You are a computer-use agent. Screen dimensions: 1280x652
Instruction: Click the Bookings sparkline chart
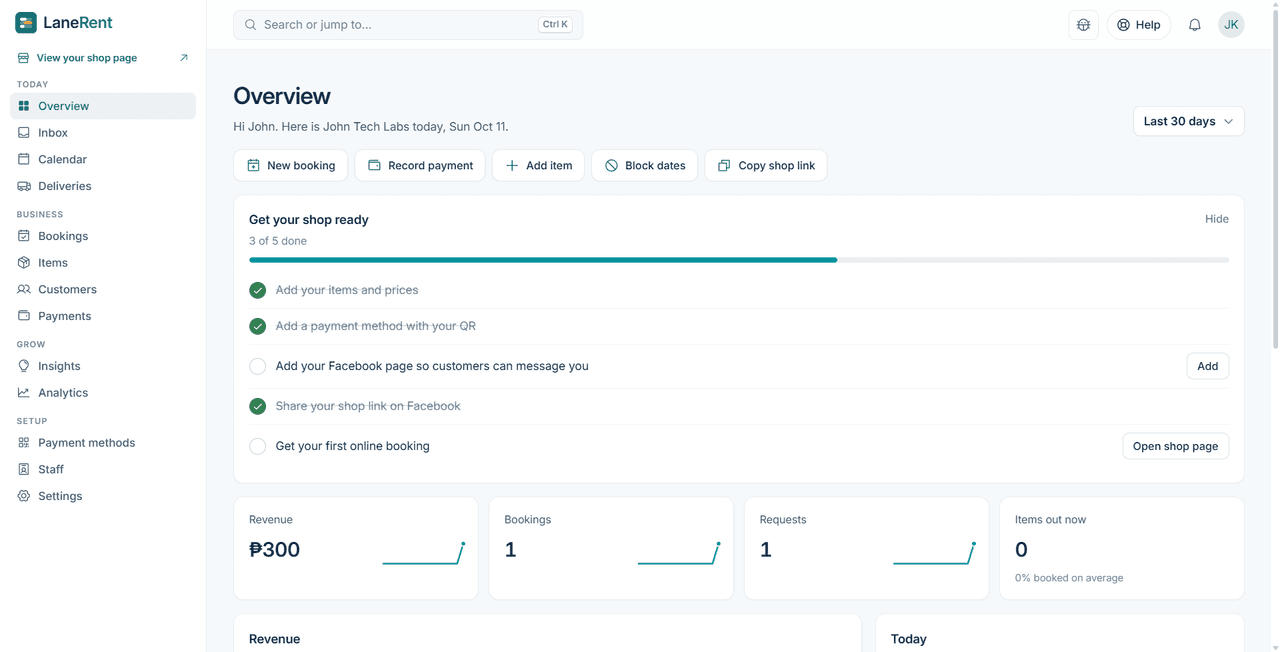tap(679, 553)
